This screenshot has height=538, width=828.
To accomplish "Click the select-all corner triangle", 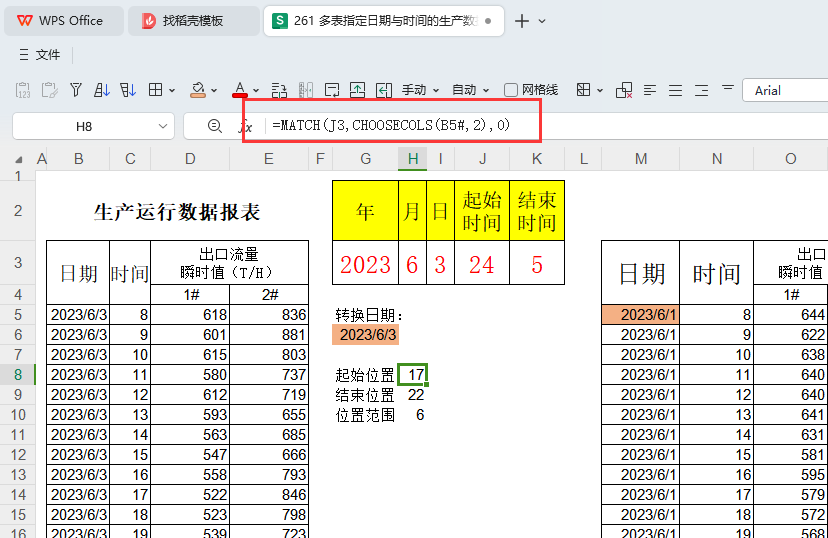I will point(19,159).
